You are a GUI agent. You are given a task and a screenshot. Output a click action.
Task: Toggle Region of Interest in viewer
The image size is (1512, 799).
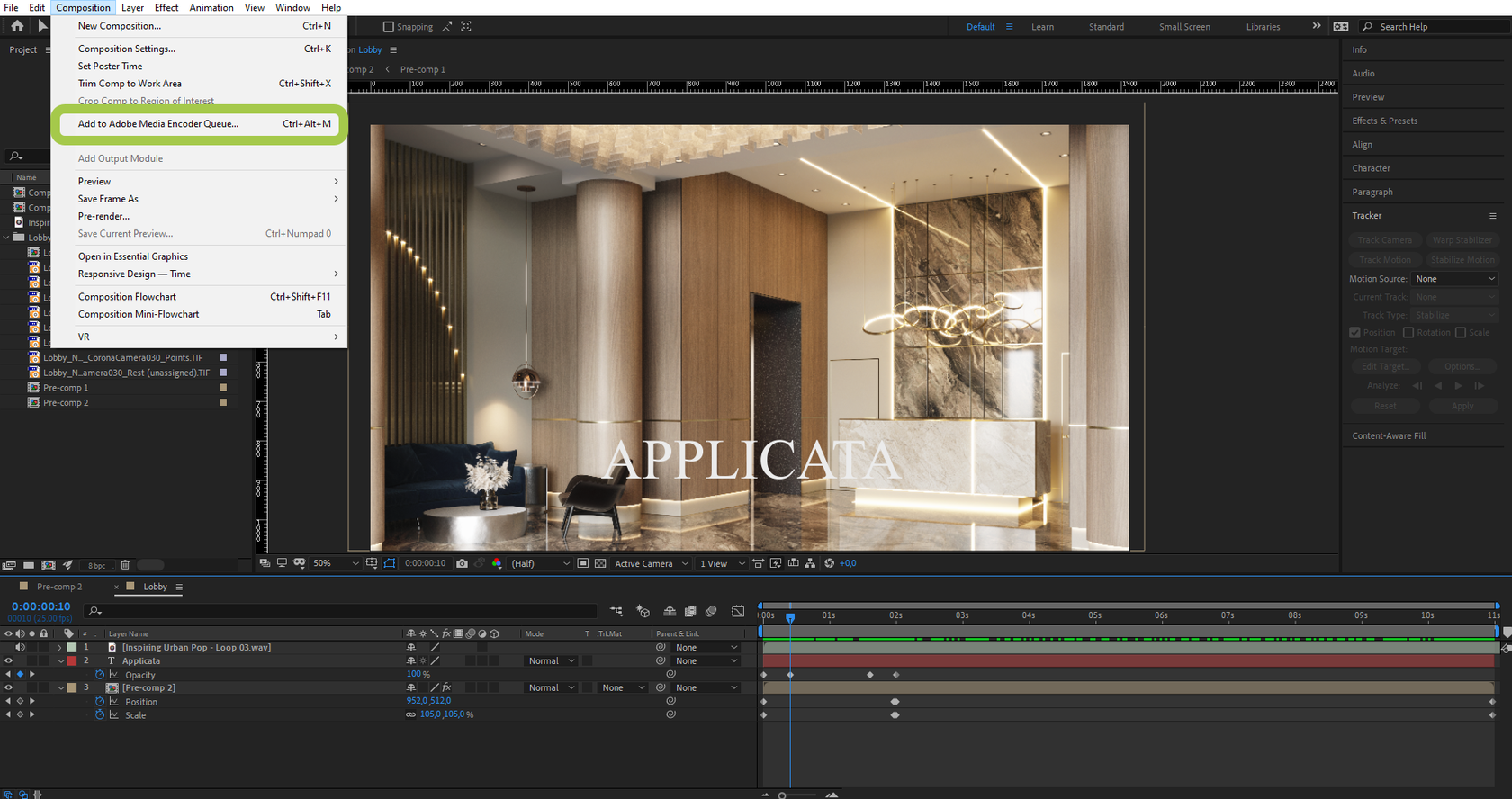click(x=583, y=563)
